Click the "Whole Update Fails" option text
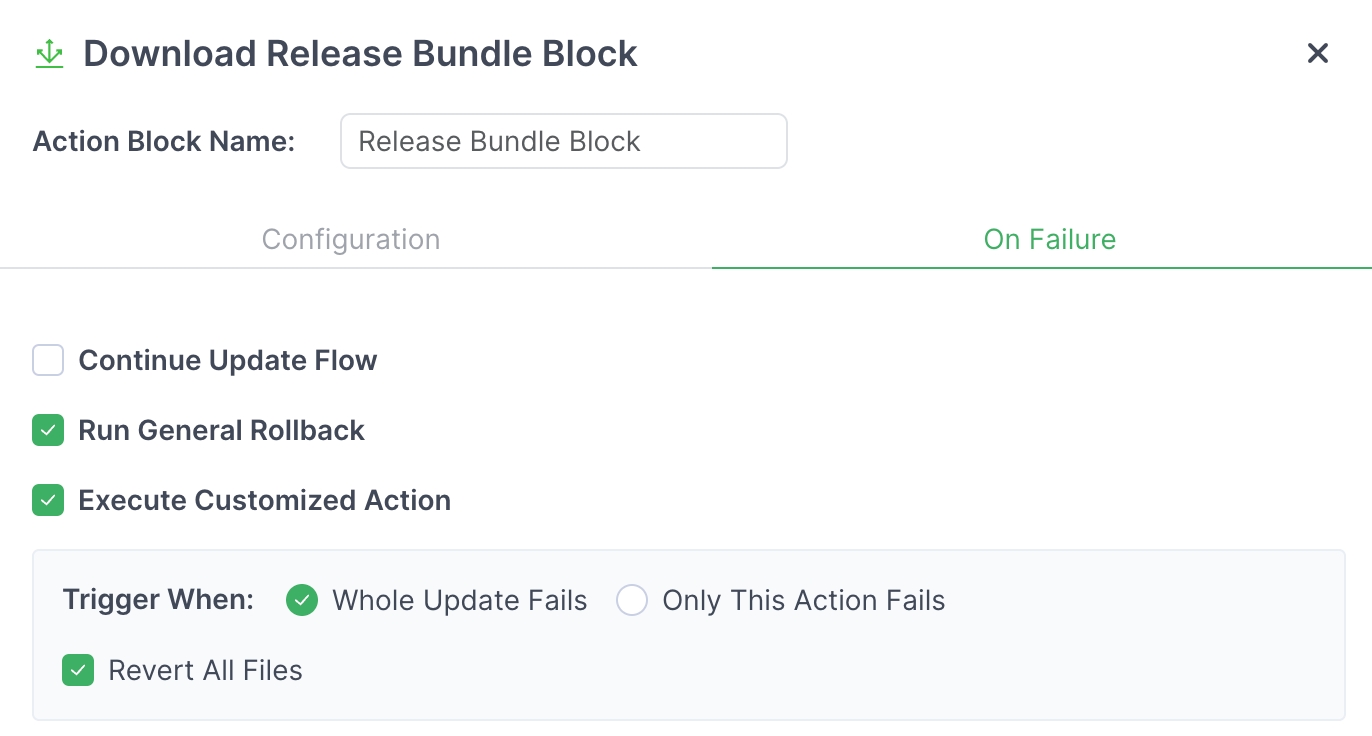Screen dimensions: 1372x736 [460, 600]
